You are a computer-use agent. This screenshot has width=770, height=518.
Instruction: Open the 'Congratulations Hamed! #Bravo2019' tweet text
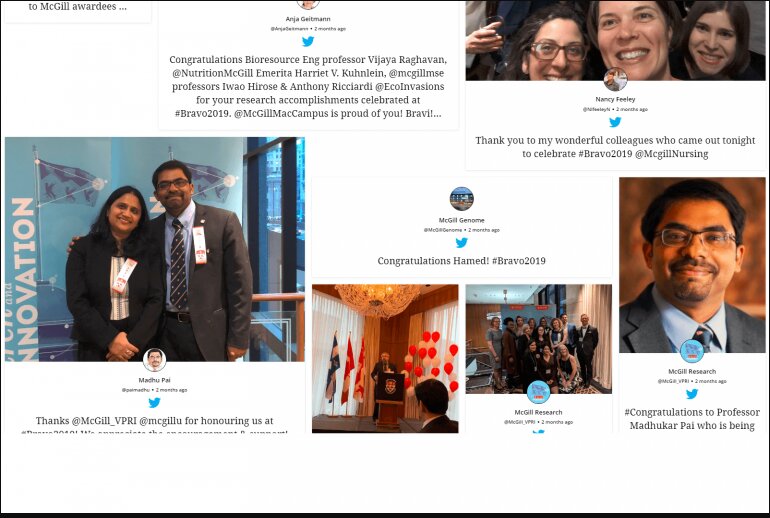click(x=462, y=261)
